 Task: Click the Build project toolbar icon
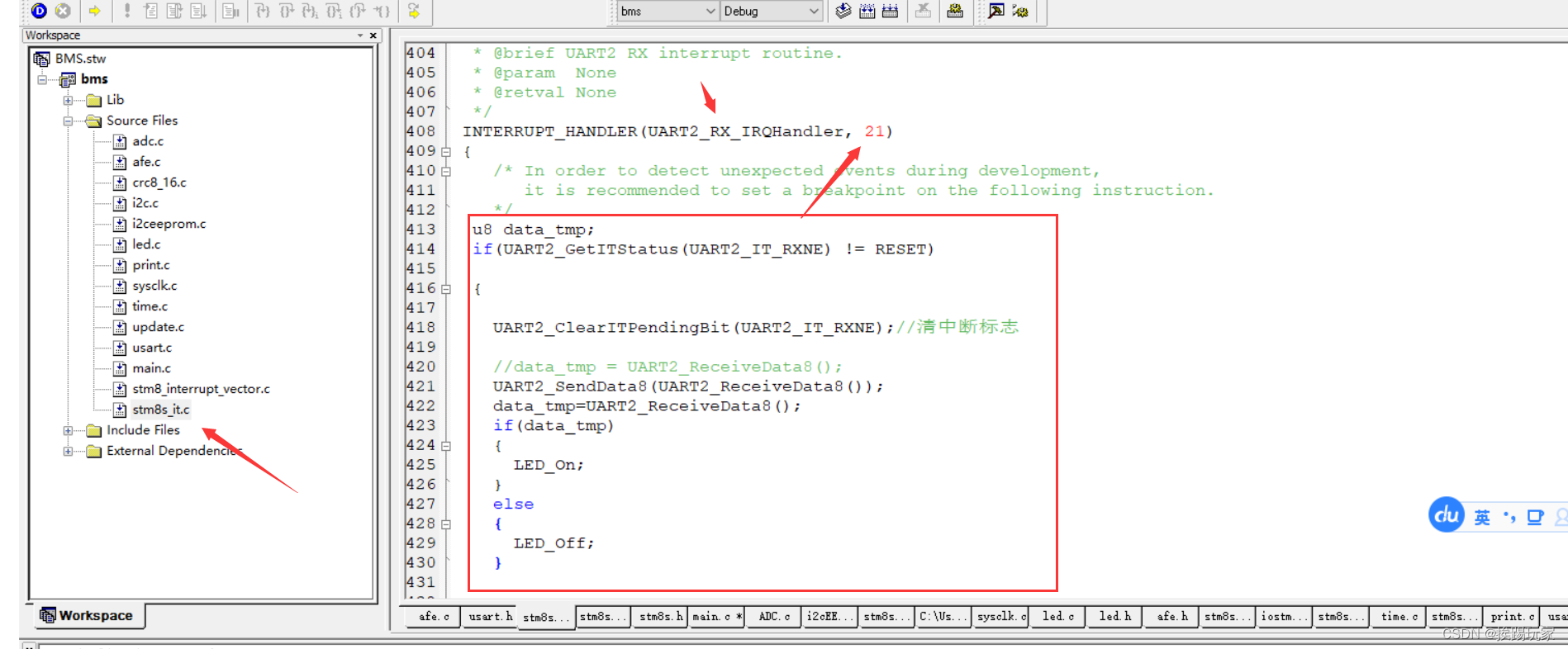867,11
